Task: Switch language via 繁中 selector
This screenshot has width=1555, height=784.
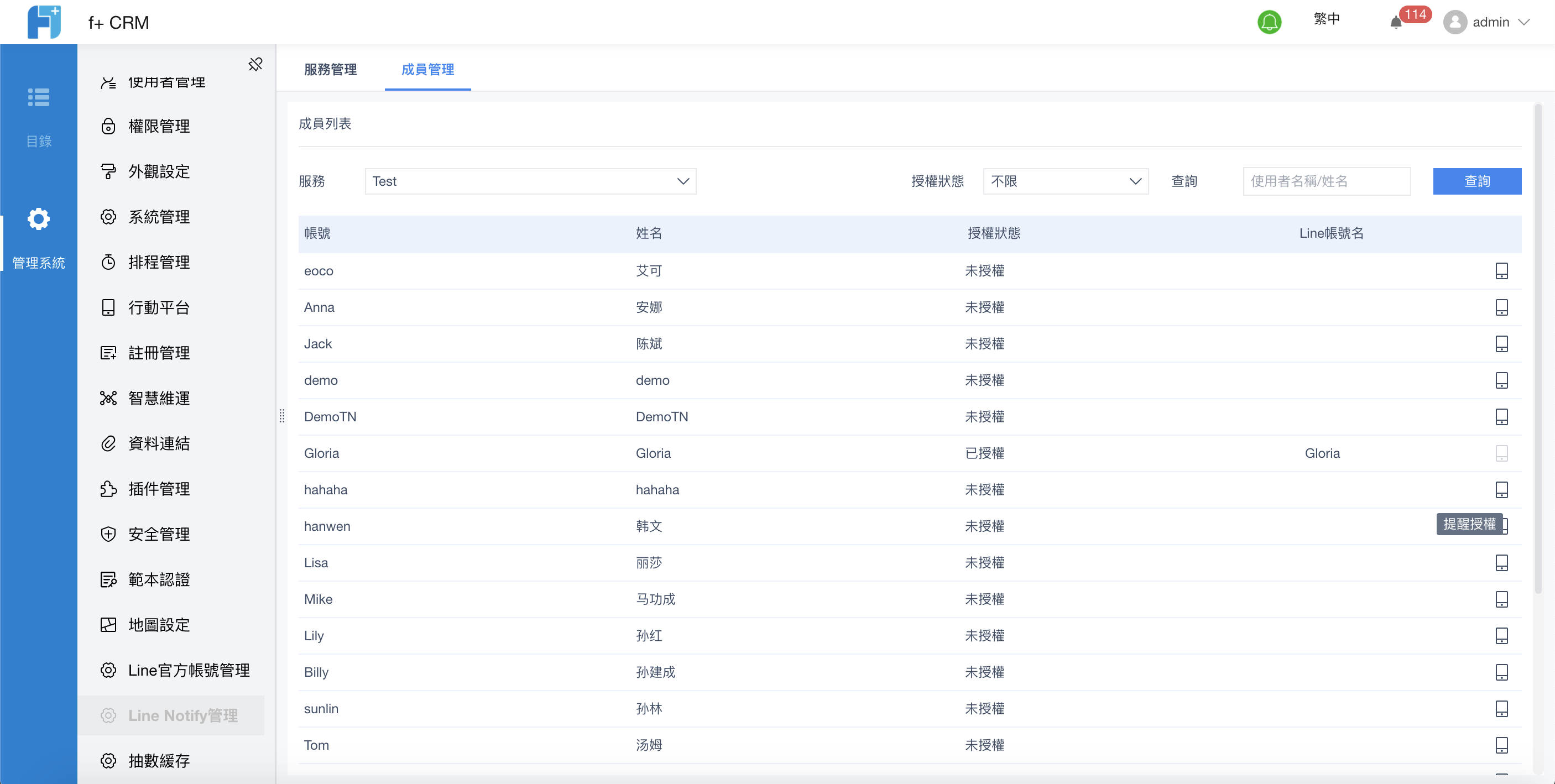Action: [1326, 19]
